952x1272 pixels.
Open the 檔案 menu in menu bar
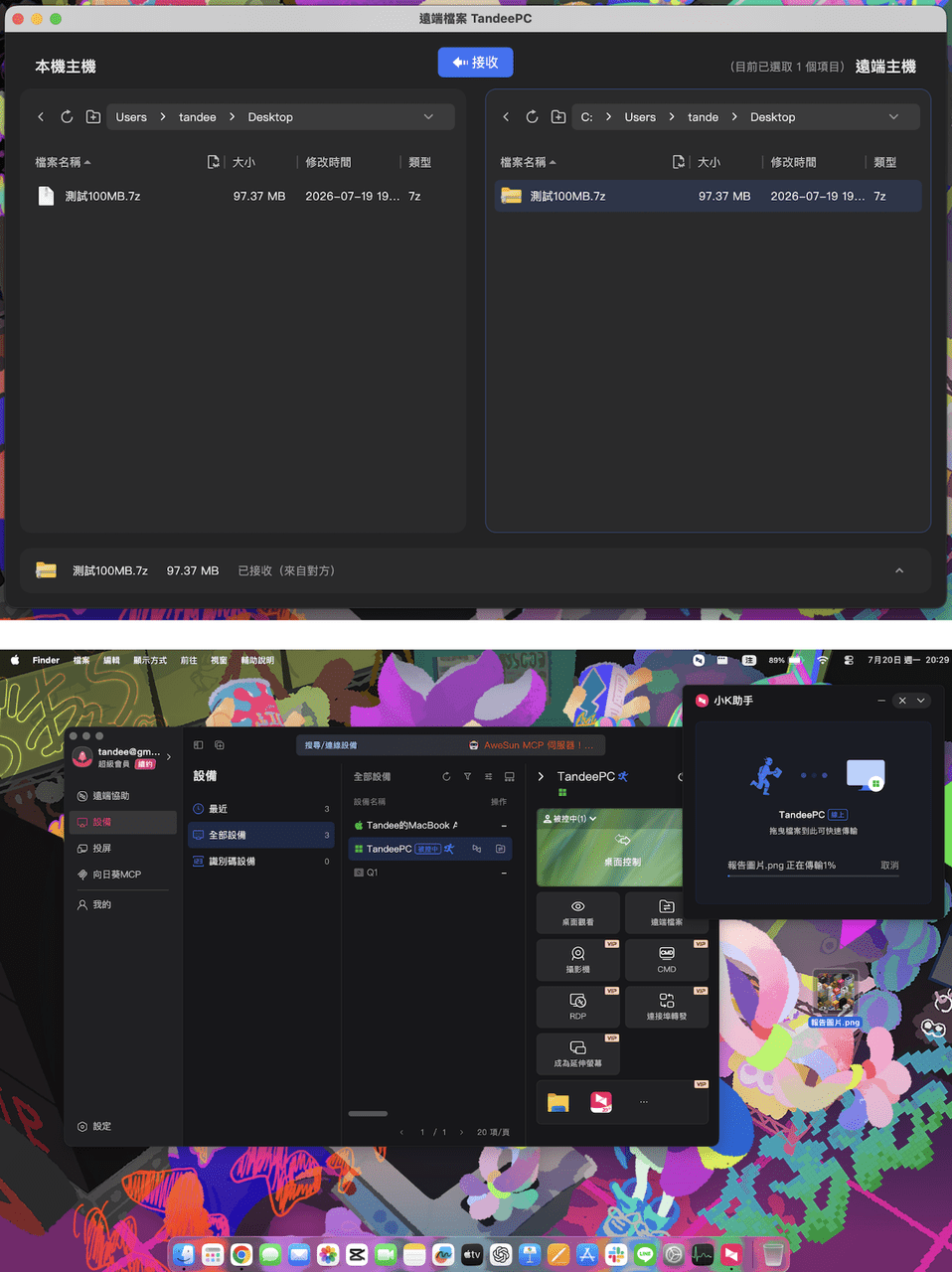tap(81, 660)
